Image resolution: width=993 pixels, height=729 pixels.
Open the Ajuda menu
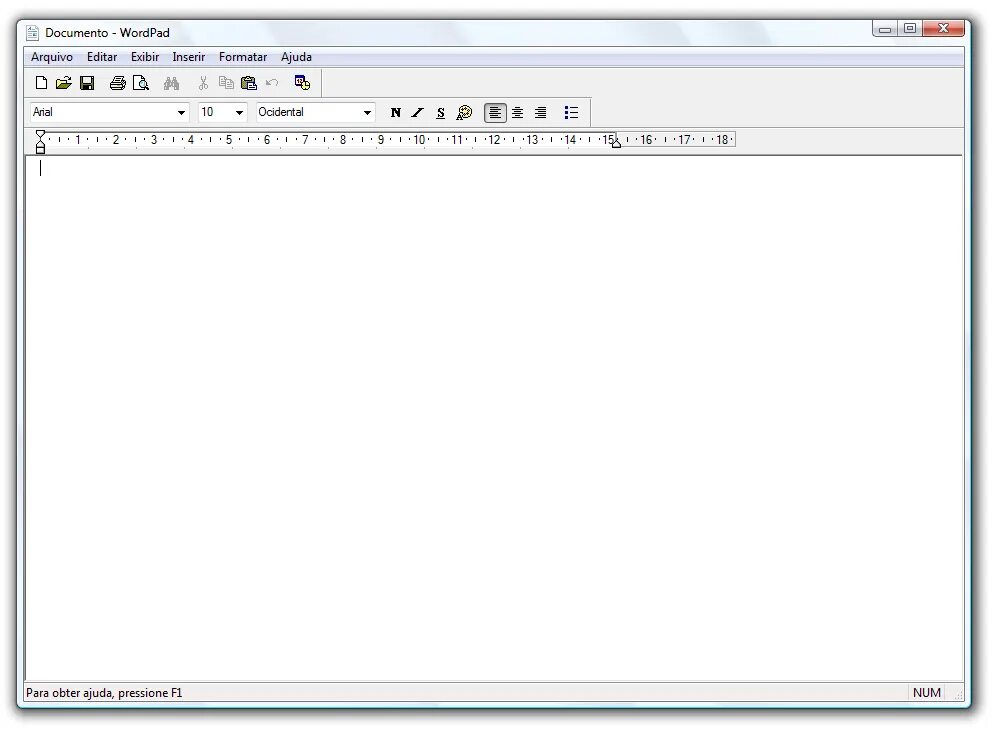coord(296,57)
